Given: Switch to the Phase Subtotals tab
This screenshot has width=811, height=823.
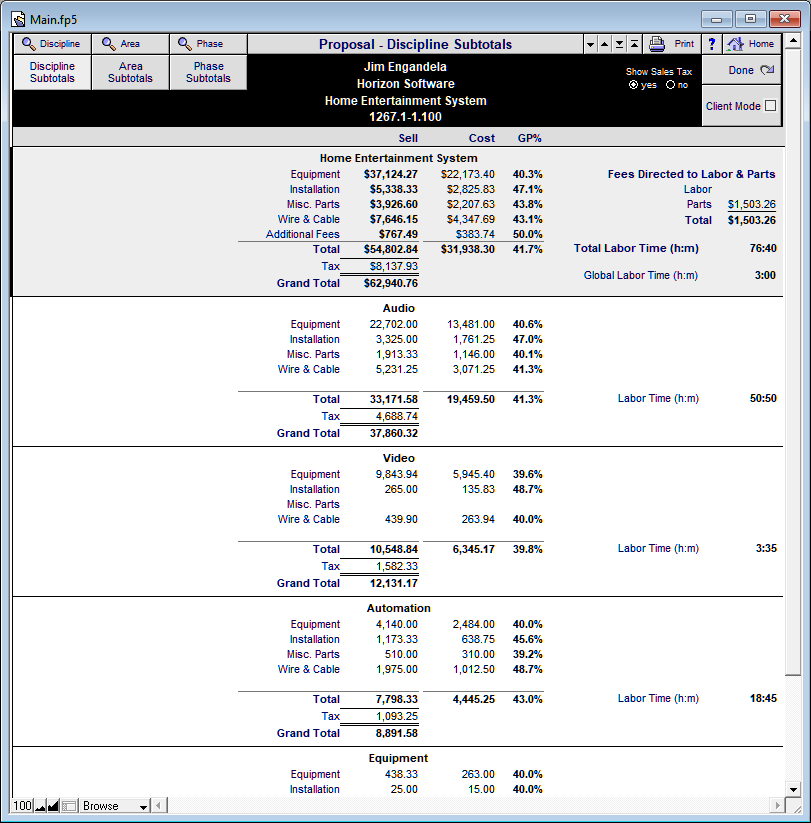Looking at the screenshot, I should point(208,72).
